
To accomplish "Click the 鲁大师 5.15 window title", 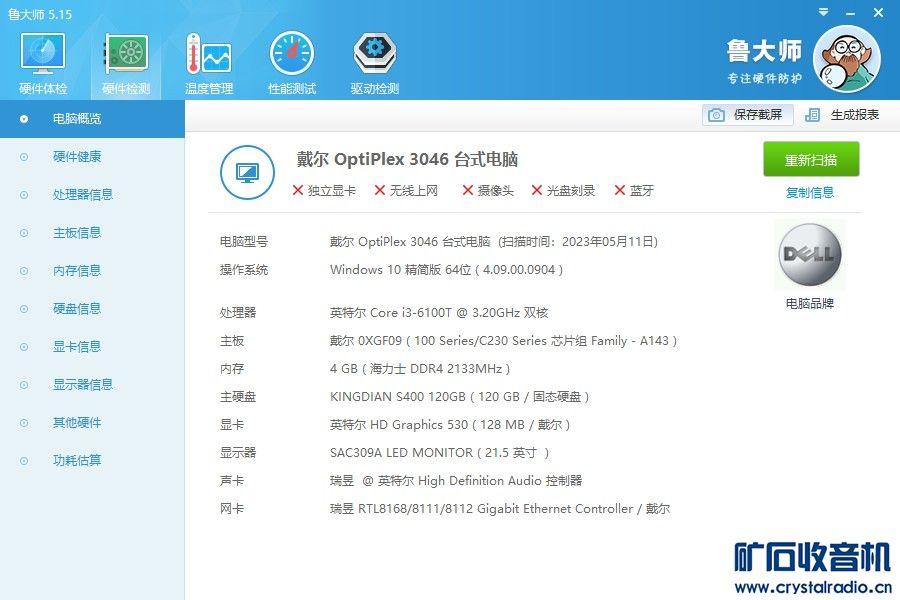I will (x=40, y=14).
